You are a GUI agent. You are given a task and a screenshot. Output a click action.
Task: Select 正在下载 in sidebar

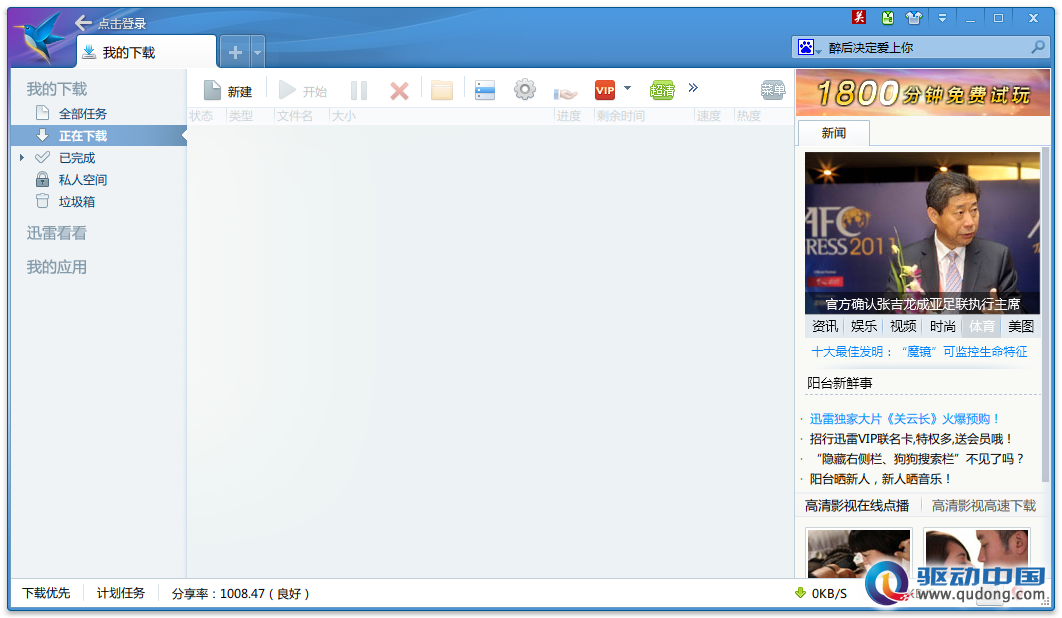pos(98,136)
